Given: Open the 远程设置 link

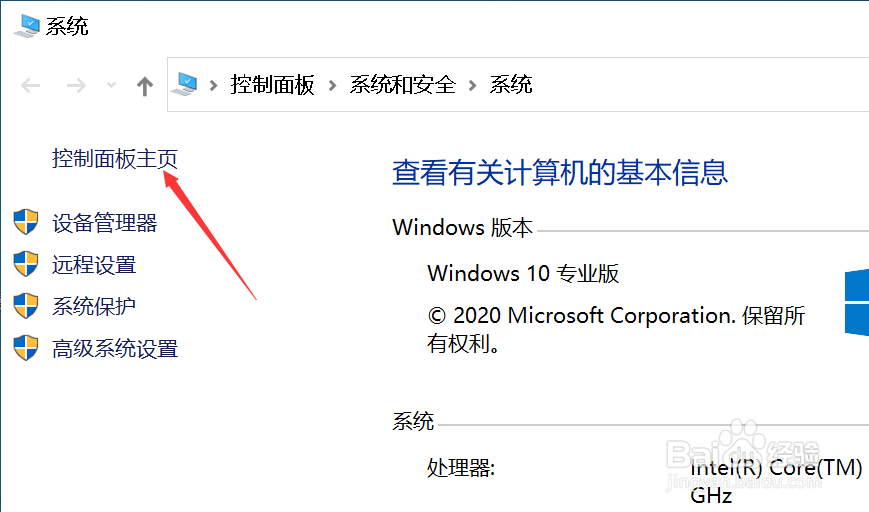Looking at the screenshot, I should point(94,265).
